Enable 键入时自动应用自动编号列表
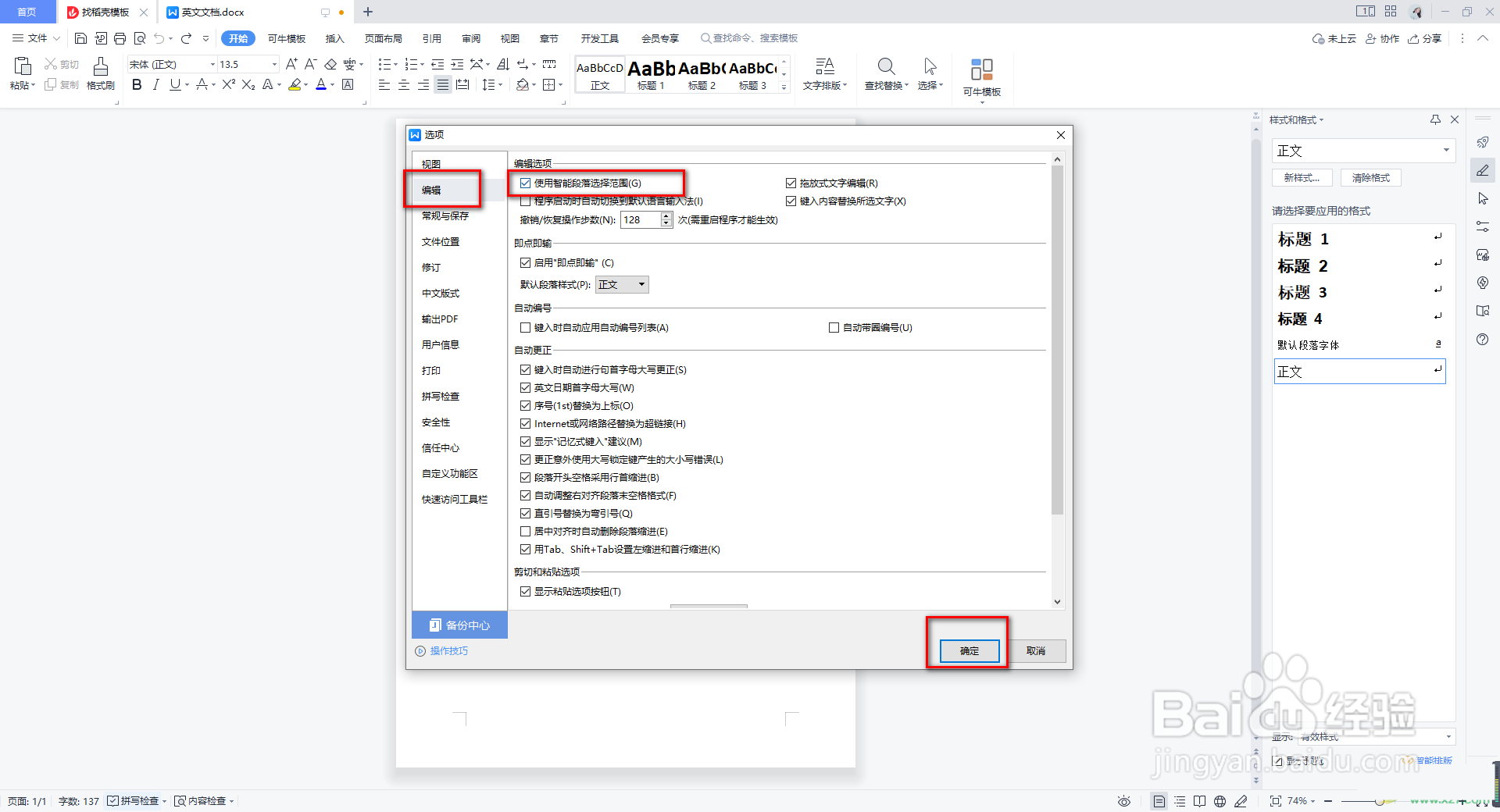Image resolution: width=1500 pixels, height=812 pixels. [x=525, y=328]
